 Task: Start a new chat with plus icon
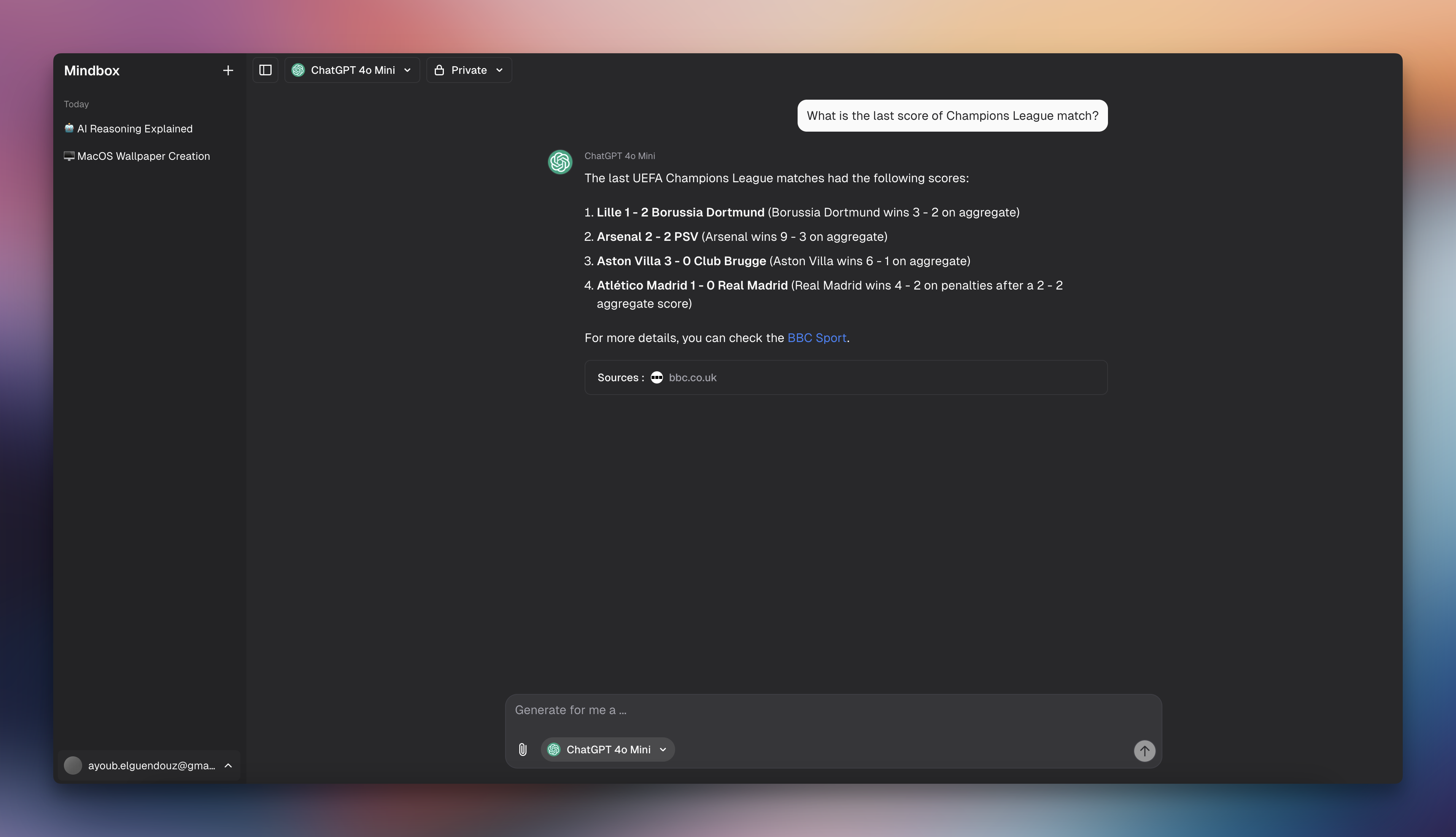(x=228, y=71)
